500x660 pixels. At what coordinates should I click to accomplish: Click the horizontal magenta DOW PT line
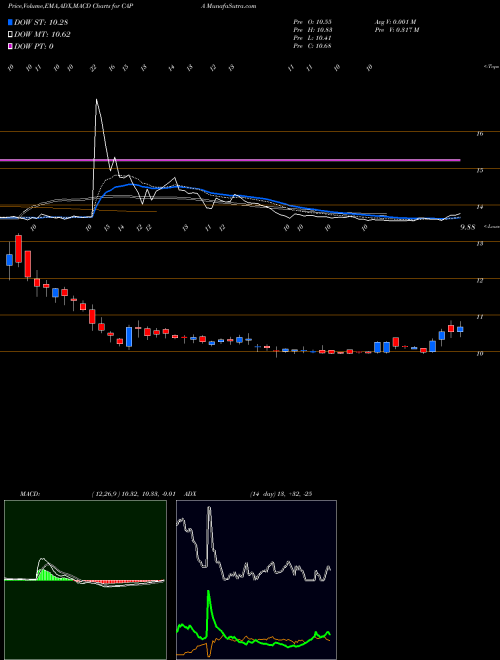[x=230, y=160]
